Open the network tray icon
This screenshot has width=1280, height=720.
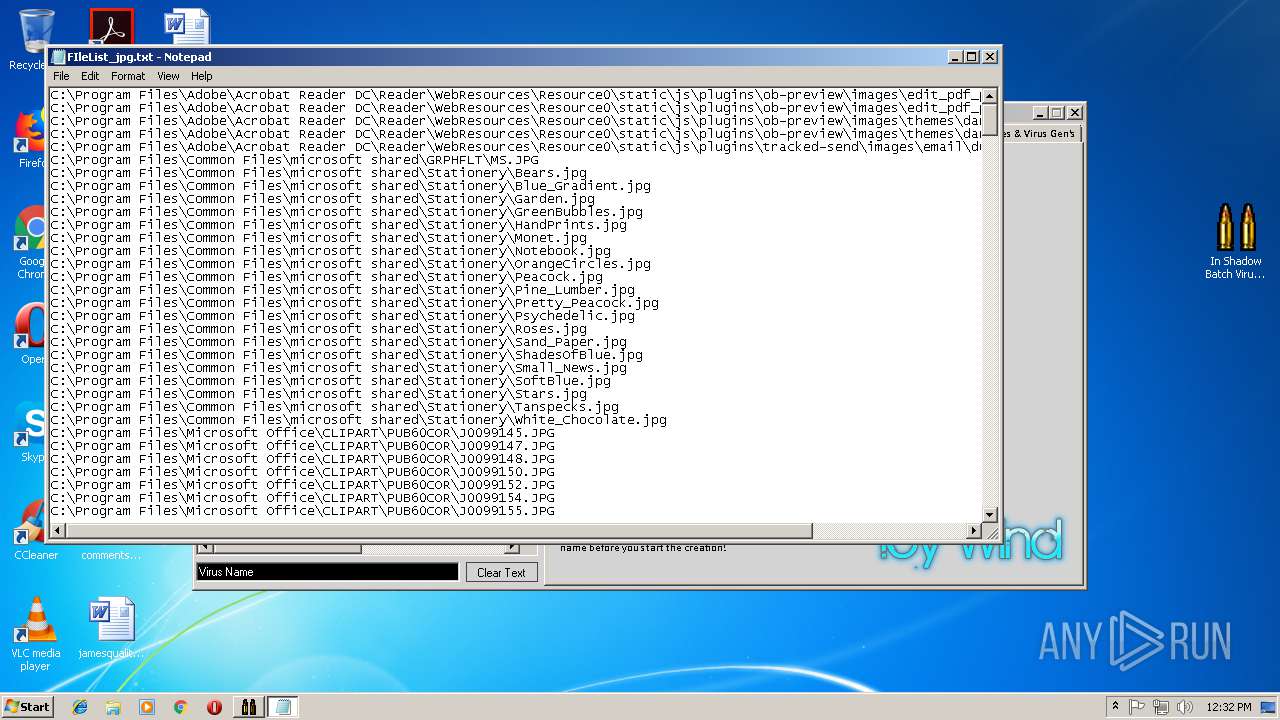[1161, 707]
